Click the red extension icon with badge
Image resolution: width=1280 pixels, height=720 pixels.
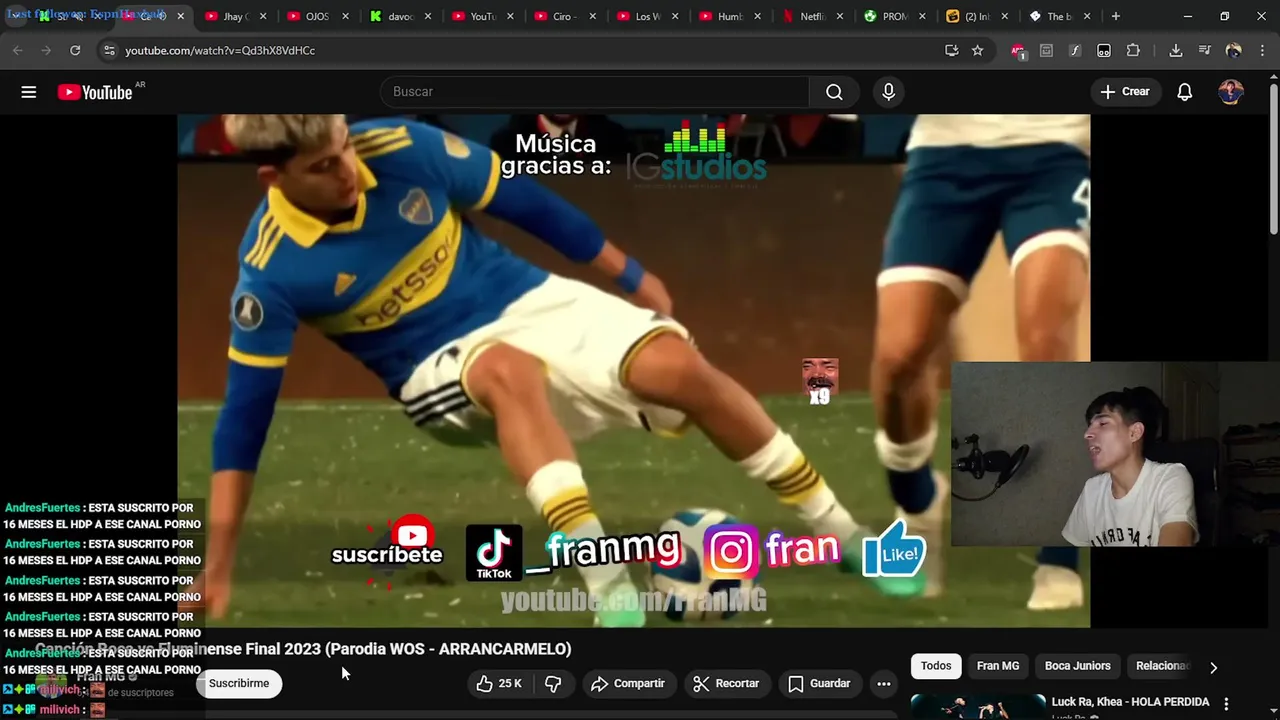1018,50
